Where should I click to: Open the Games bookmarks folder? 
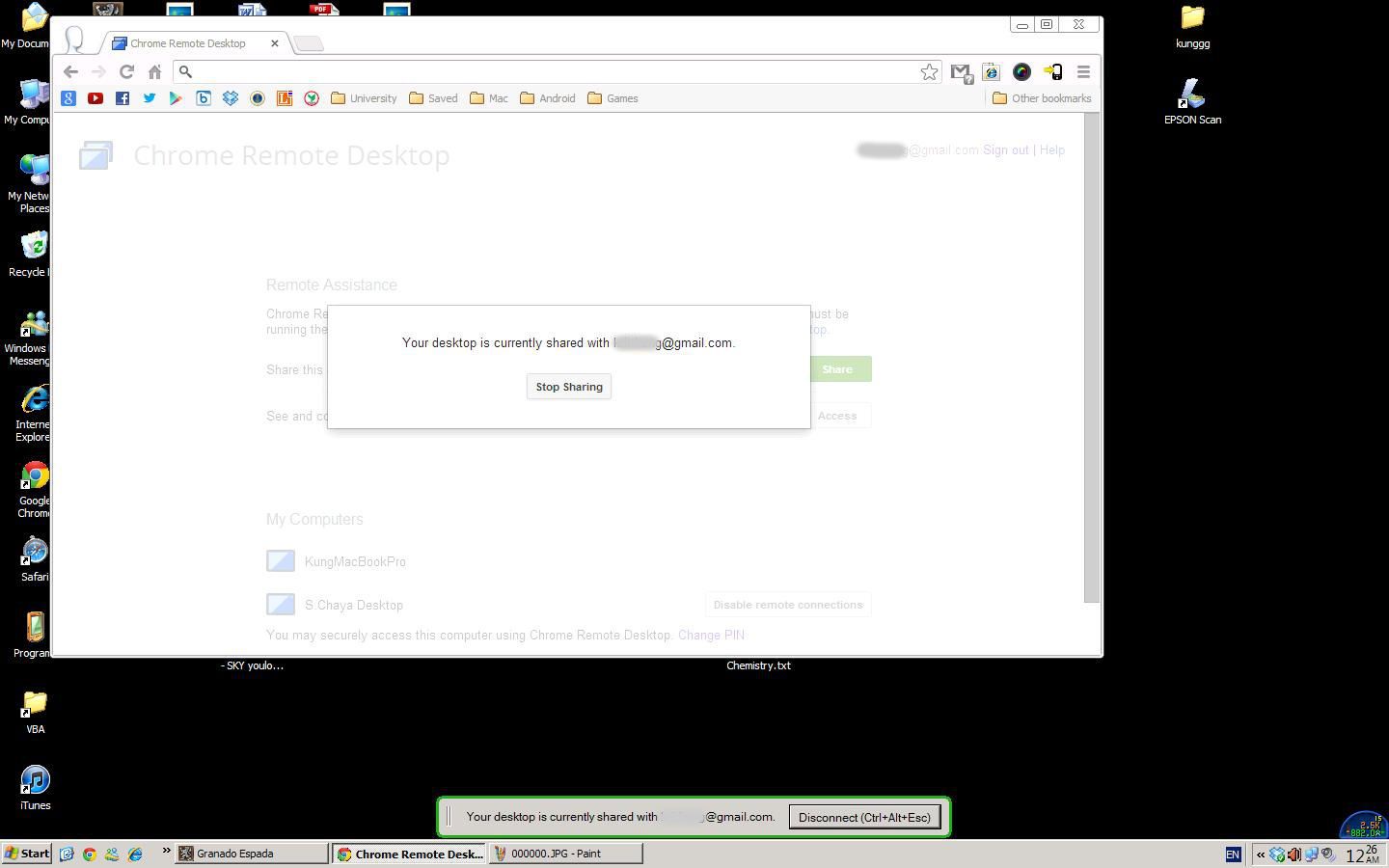[x=613, y=98]
